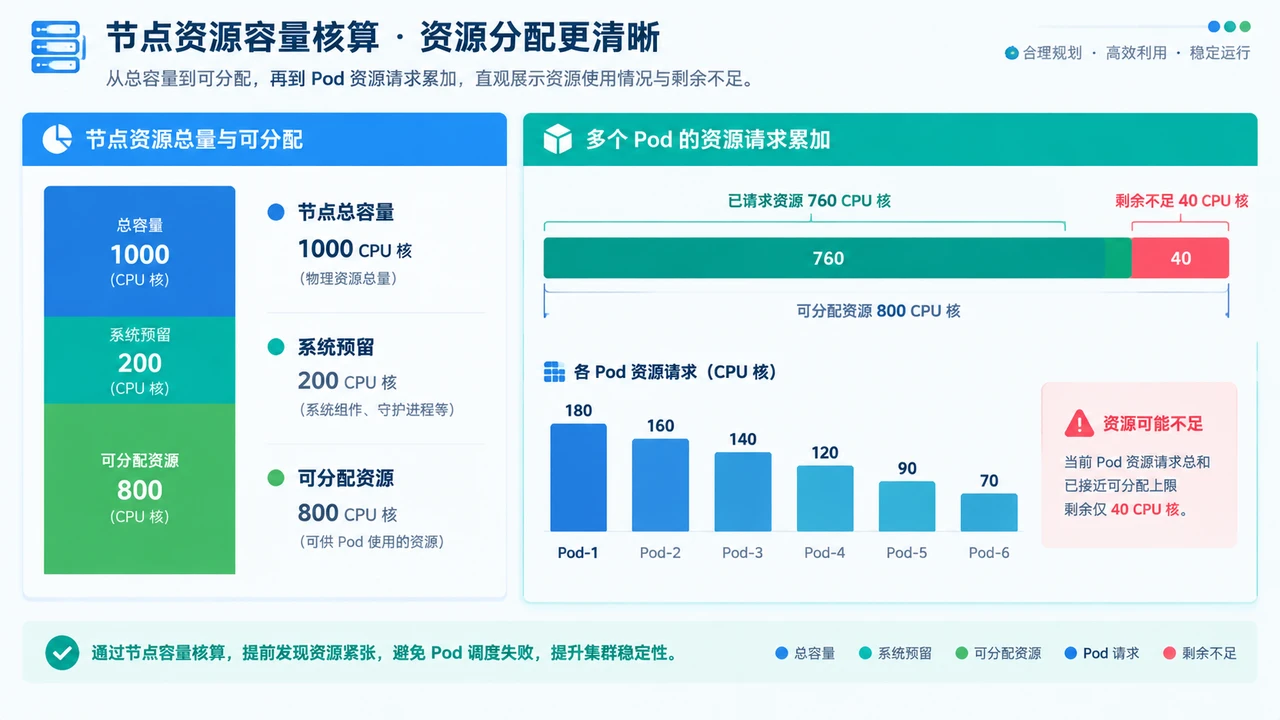Click the 剩余不足 40 CPU 核 label above the bar
This screenshot has width=1280, height=720.
click(1182, 201)
